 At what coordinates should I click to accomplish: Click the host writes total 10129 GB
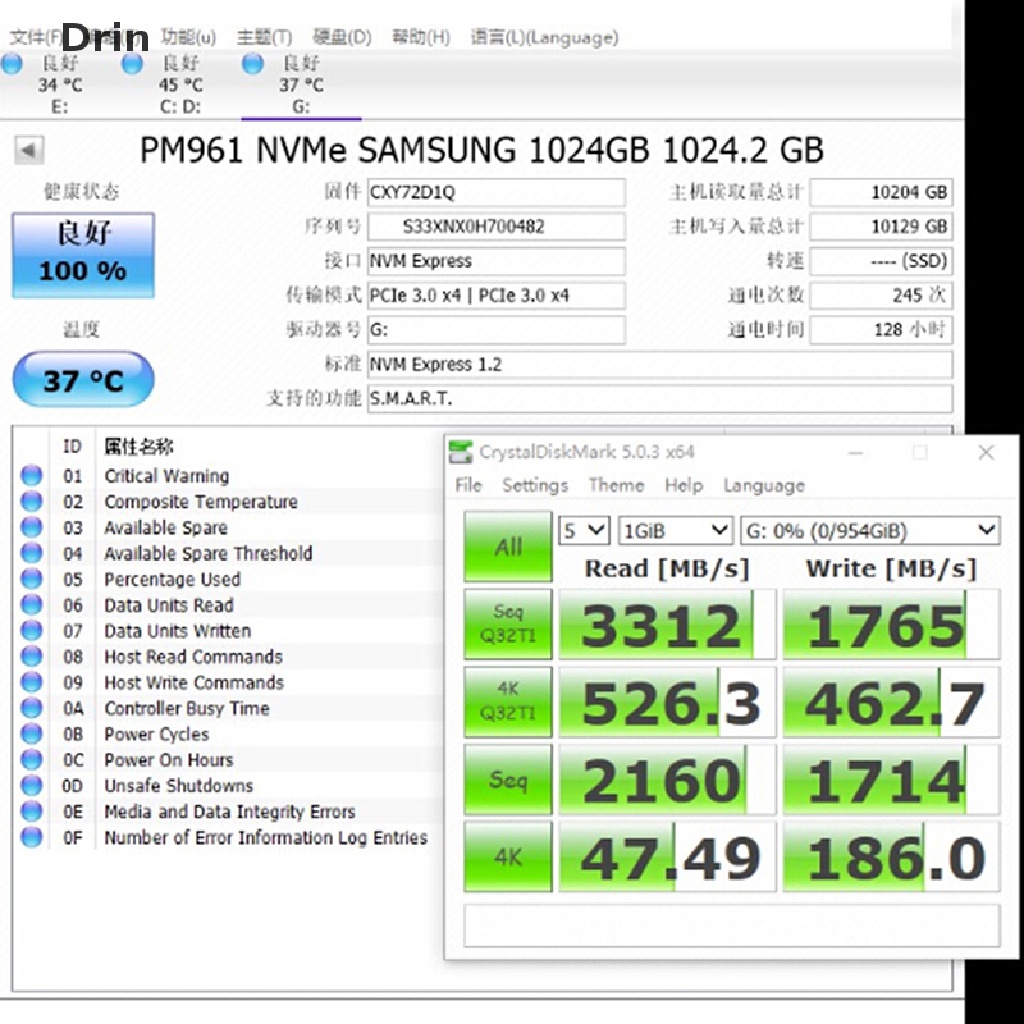881,227
